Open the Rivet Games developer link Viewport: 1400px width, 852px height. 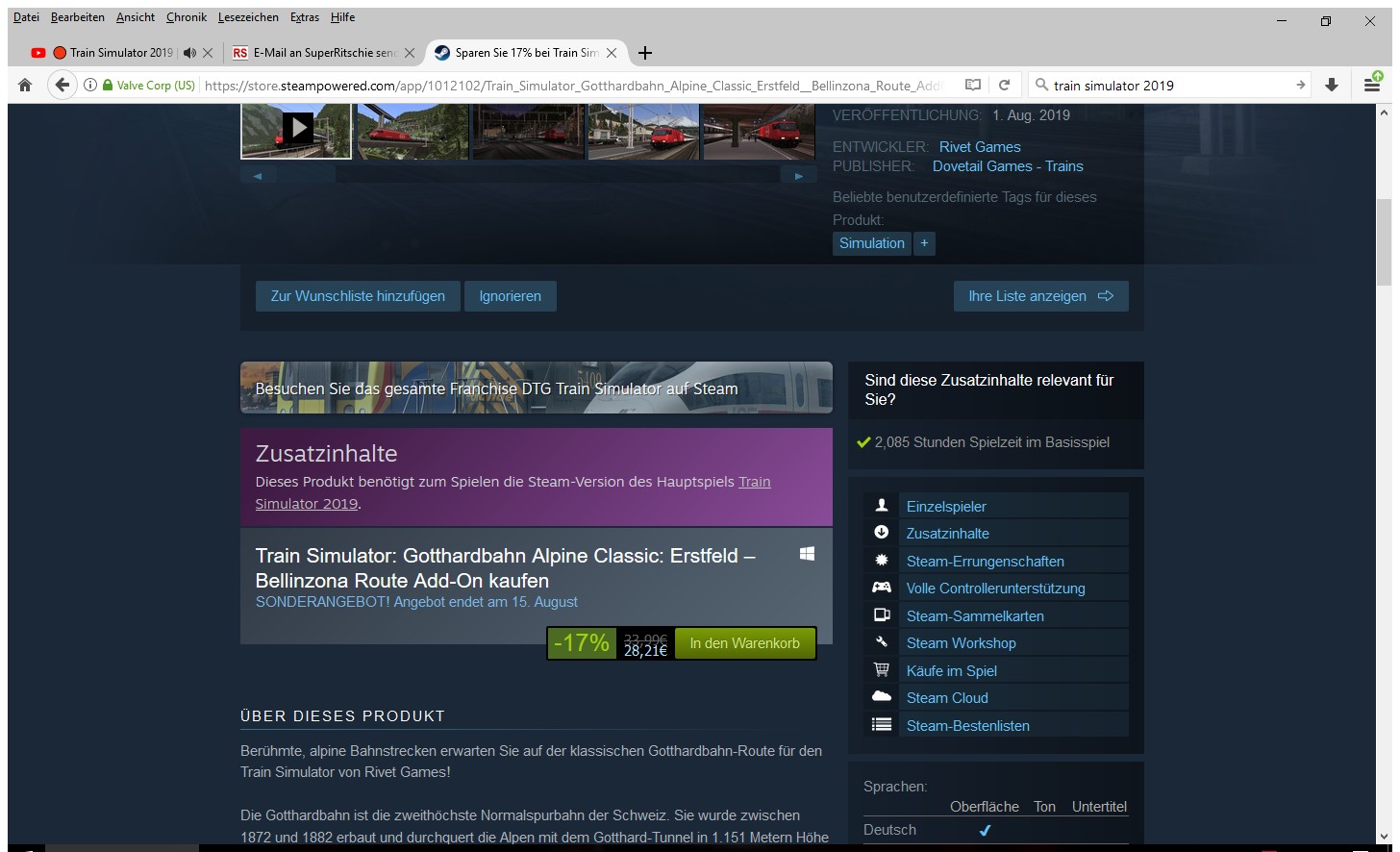(980, 147)
